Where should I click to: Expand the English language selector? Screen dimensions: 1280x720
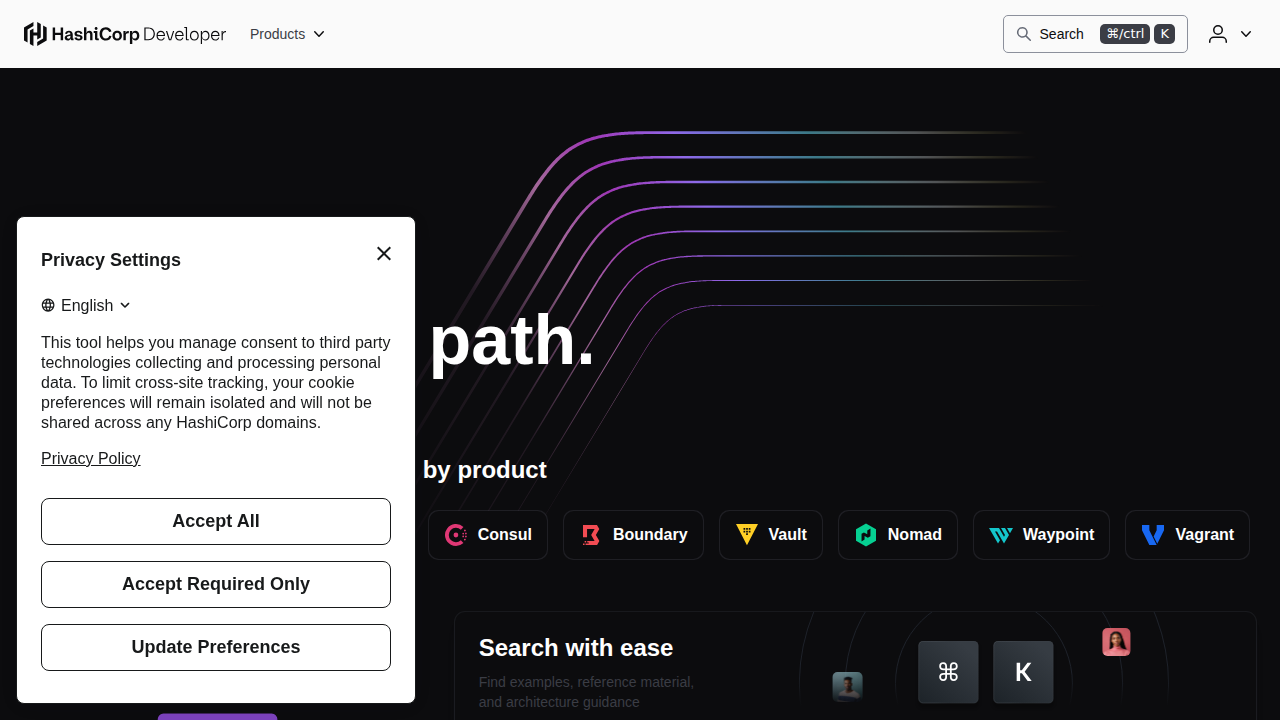(86, 305)
